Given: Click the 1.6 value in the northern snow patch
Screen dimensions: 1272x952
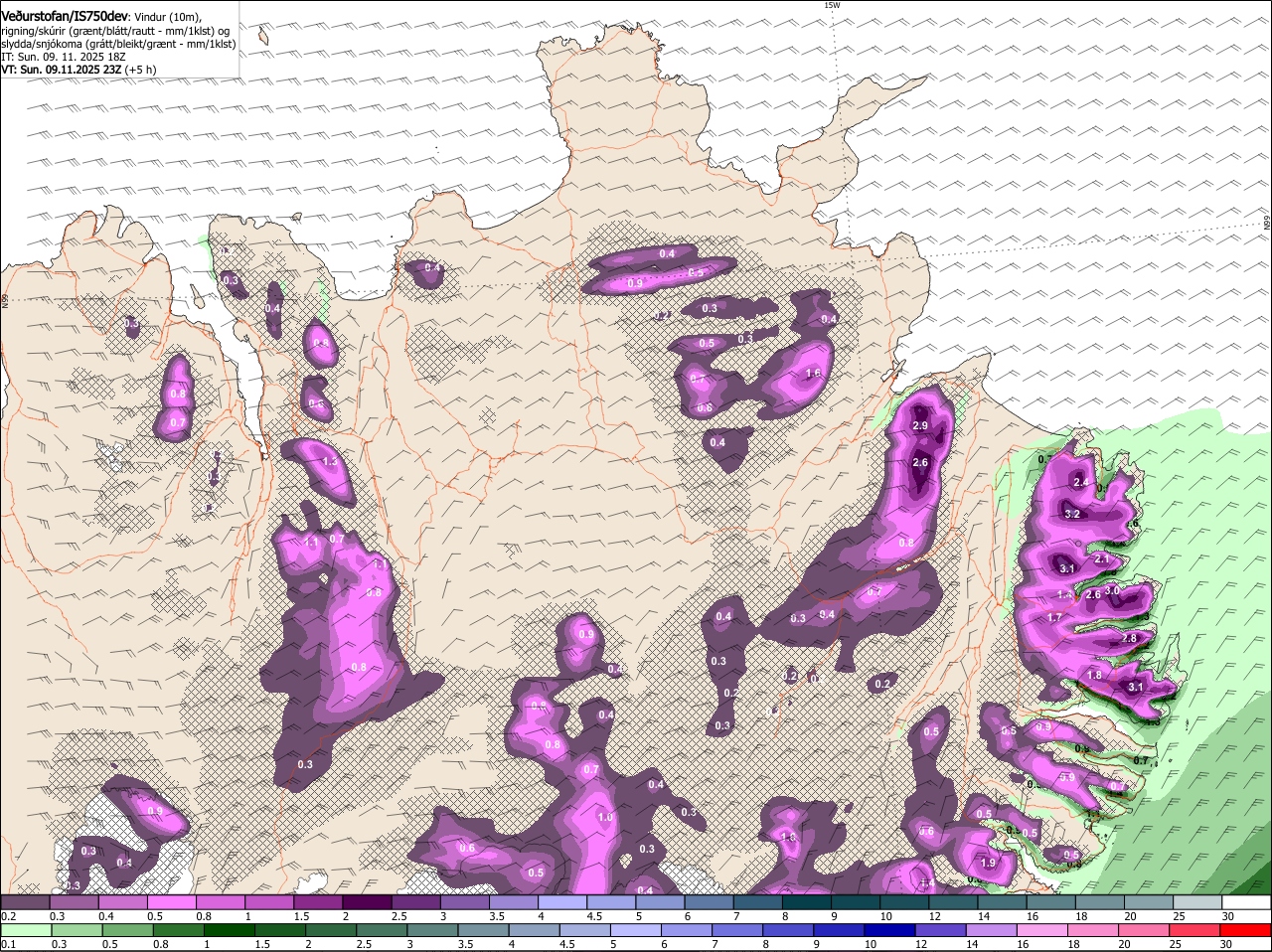Looking at the screenshot, I should click(x=813, y=374).
